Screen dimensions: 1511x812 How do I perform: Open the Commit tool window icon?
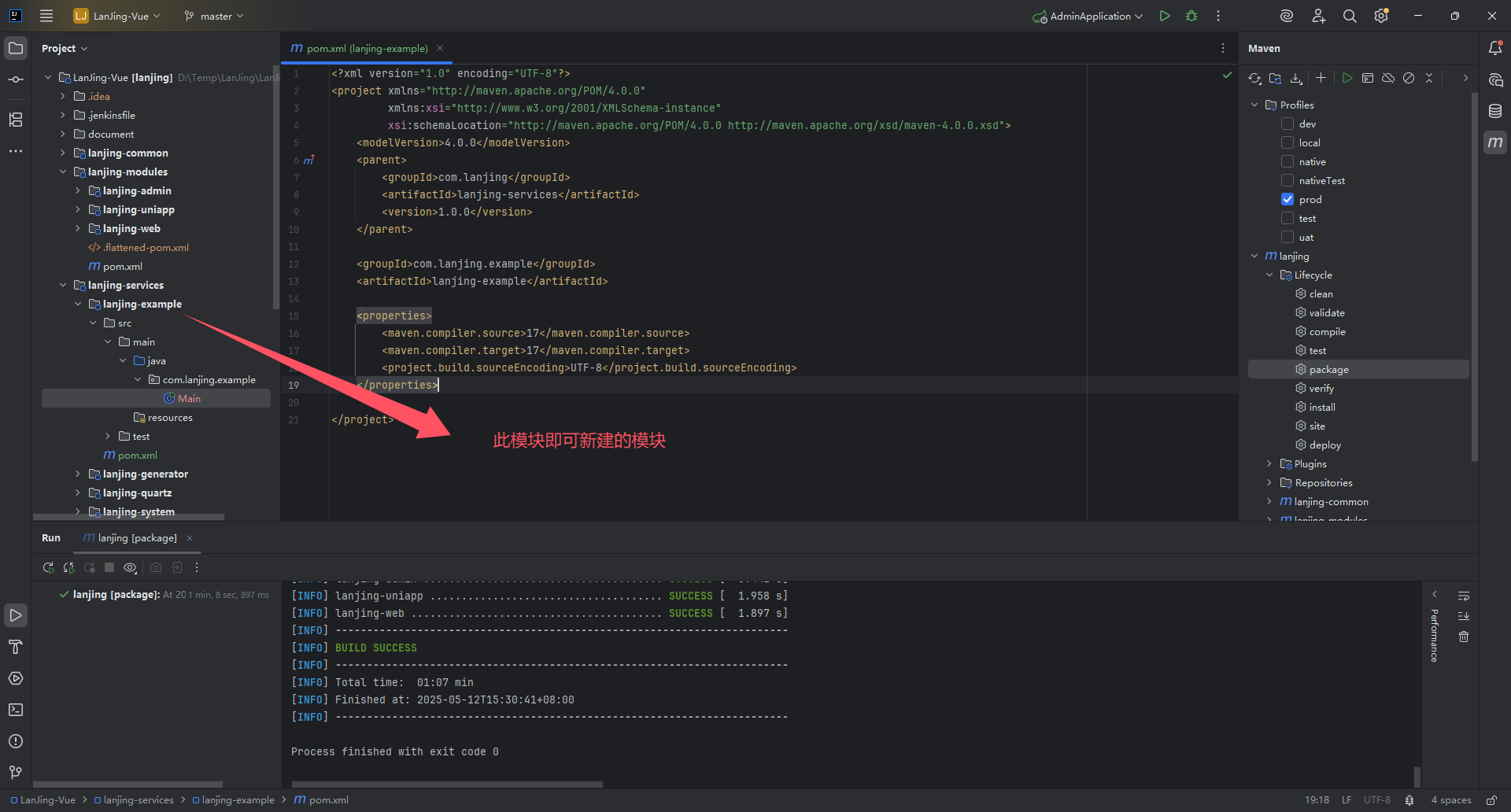[16, 79]
